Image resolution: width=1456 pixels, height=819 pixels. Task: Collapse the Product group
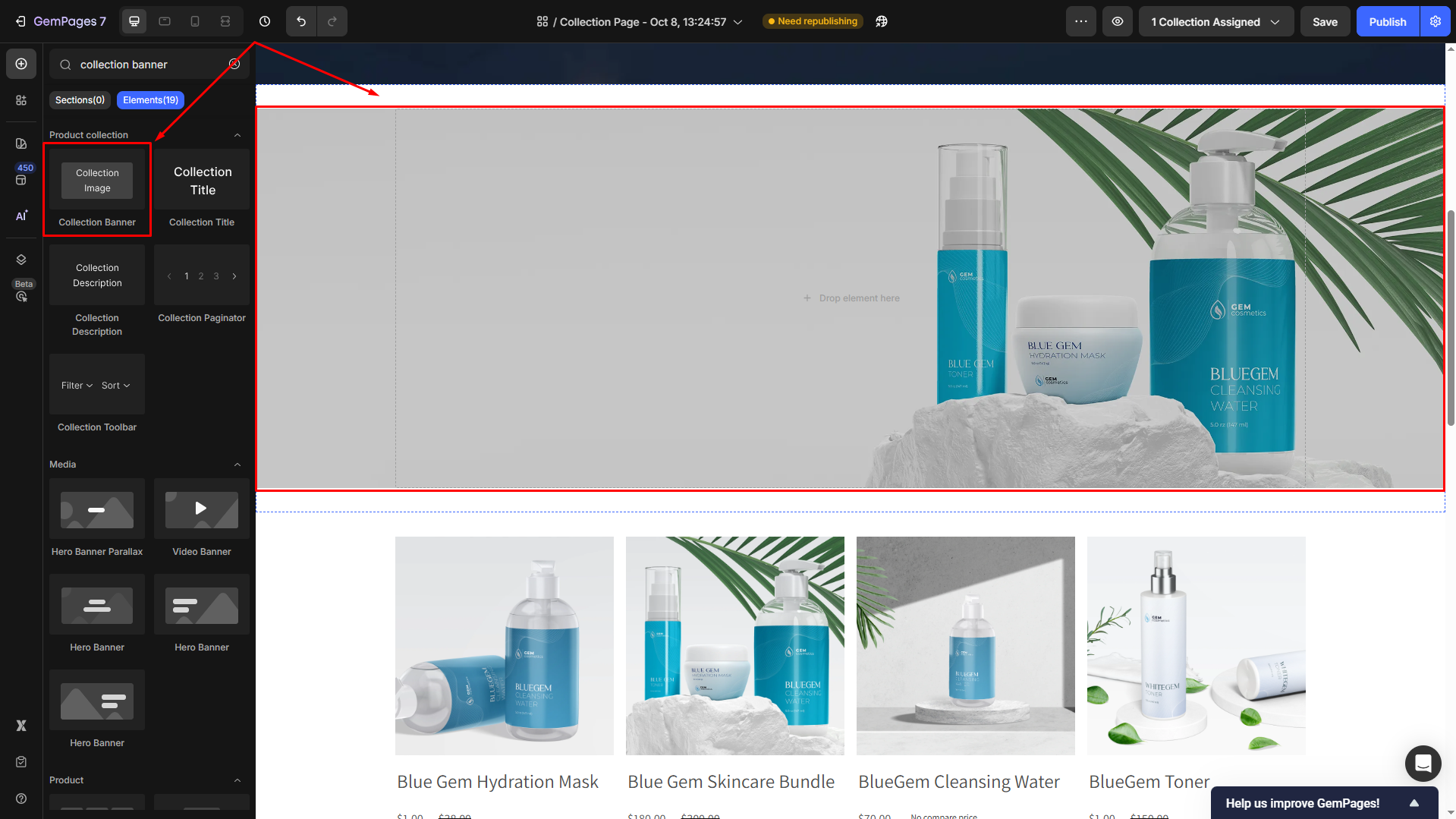click(237, 780)
